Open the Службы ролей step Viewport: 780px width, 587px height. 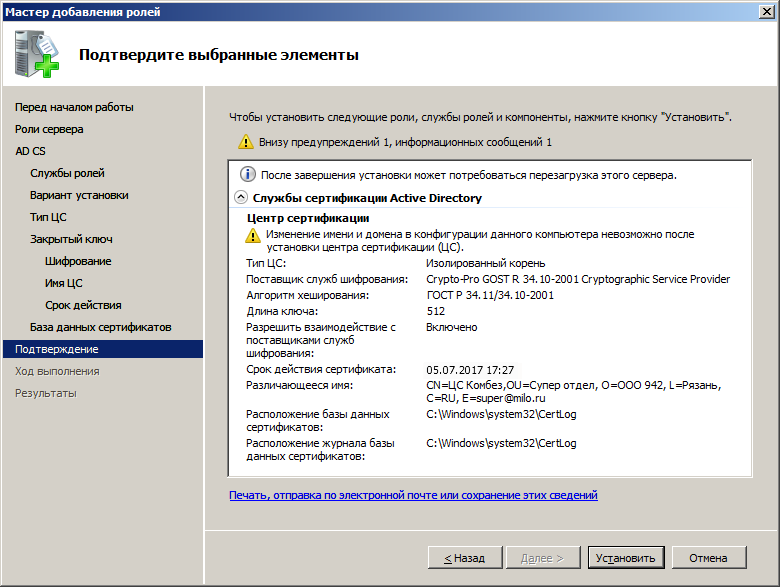[67, 173]
